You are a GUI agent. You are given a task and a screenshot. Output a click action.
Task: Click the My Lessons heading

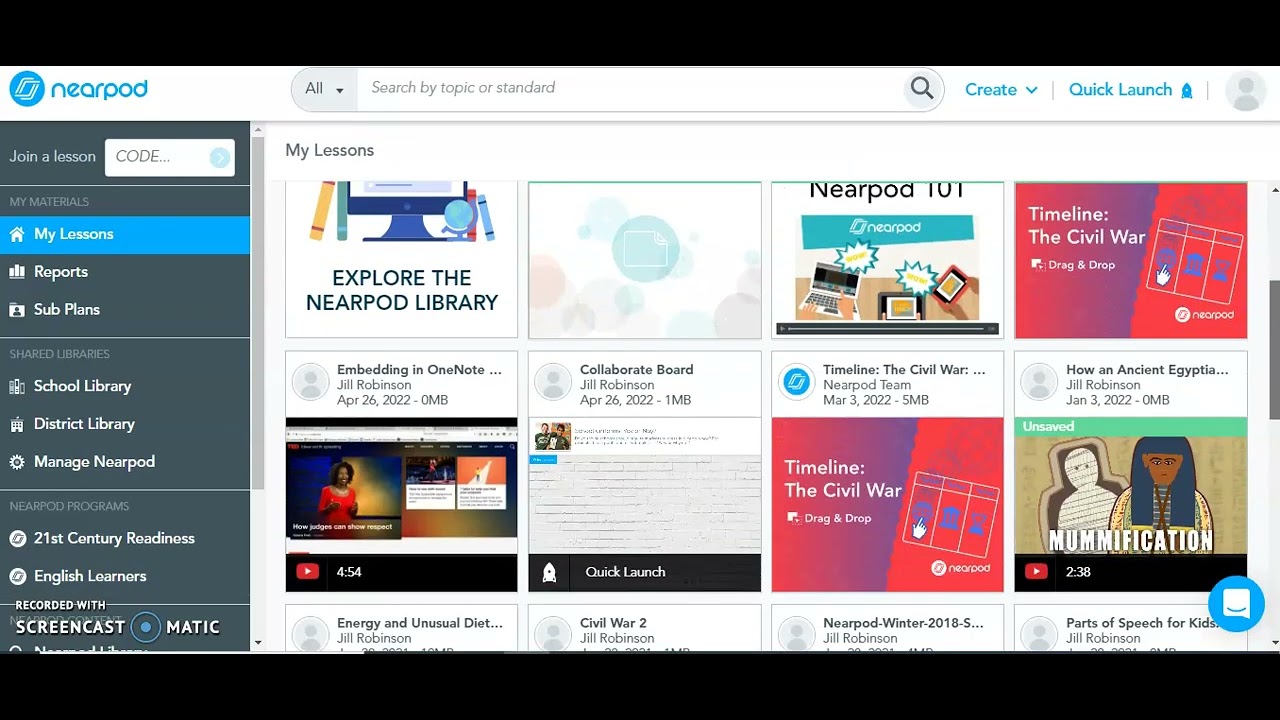[x=329, y=150]
